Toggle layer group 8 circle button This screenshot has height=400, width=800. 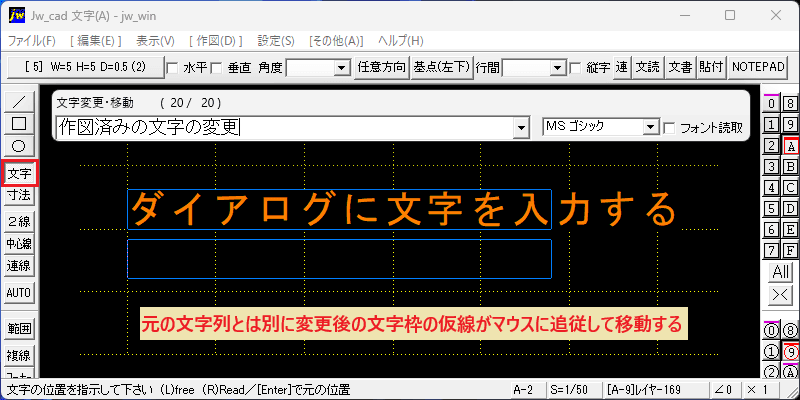tap(791, 331)
